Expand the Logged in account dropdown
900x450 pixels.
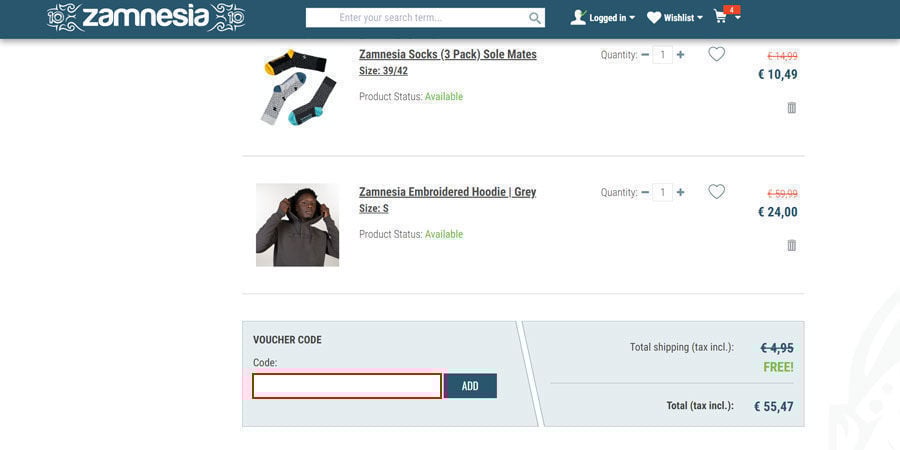[603, 17]
